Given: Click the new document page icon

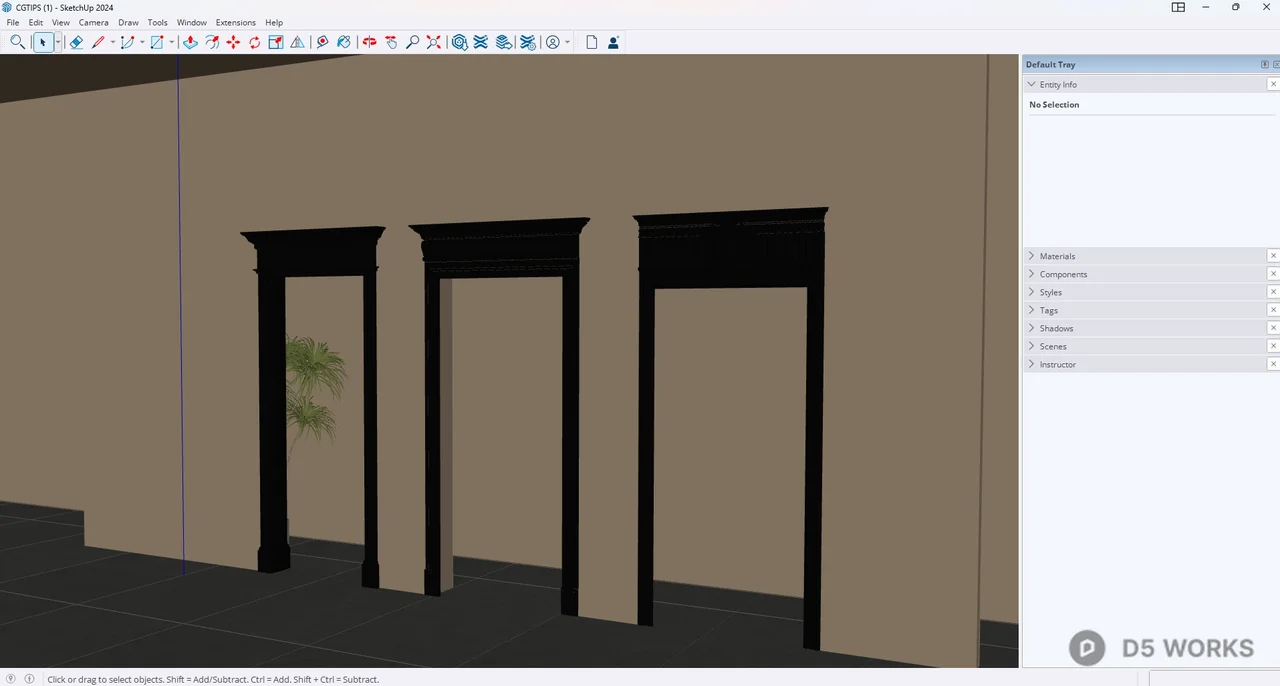Looking at the screenshot, I should [x=592, y=42].
